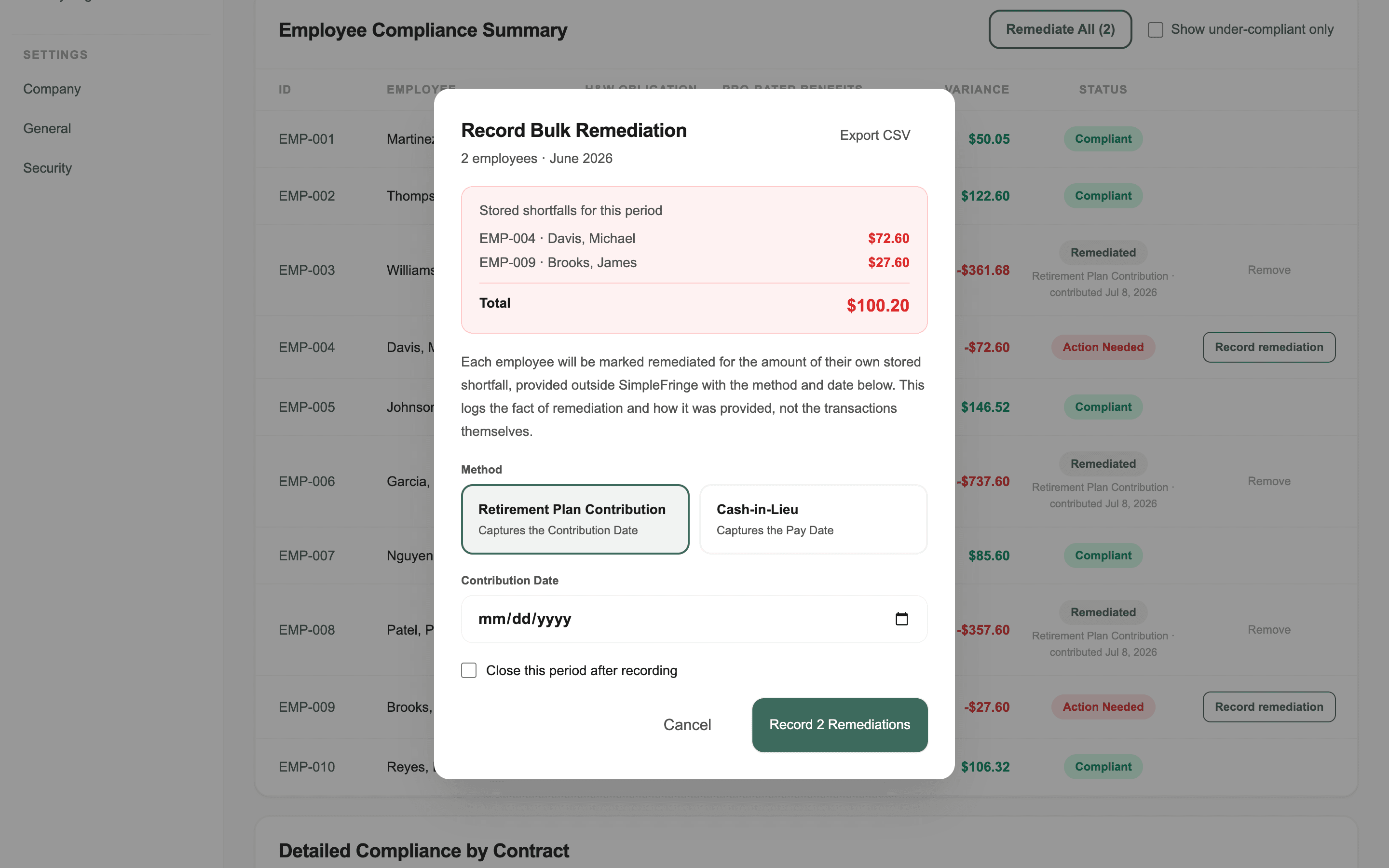Remove remediation for EMP-003
The width and height of the screenshot is (1389, 868).
click(x=1269, y=270)
